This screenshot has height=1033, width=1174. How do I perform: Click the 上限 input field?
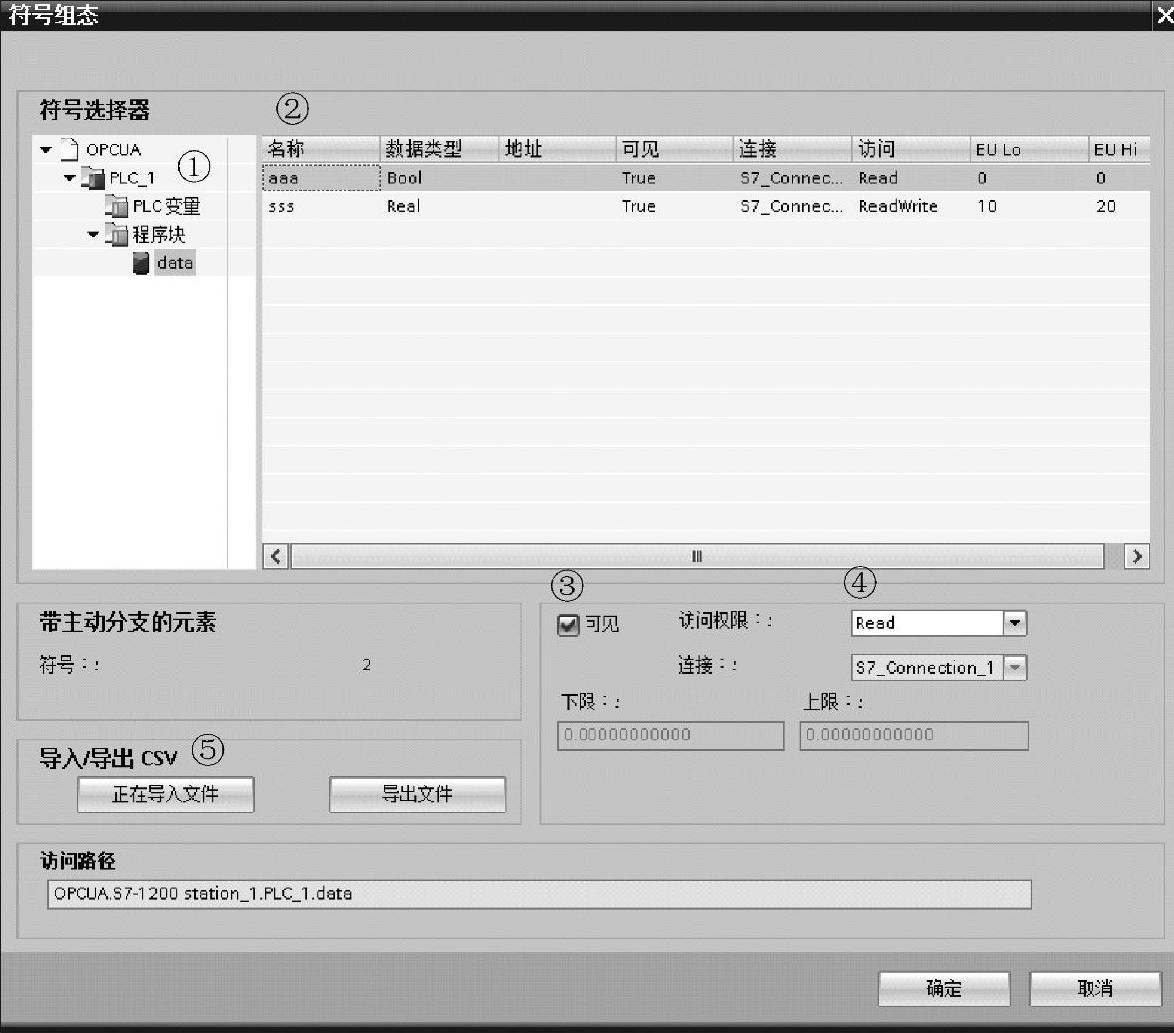click(913, 735)
